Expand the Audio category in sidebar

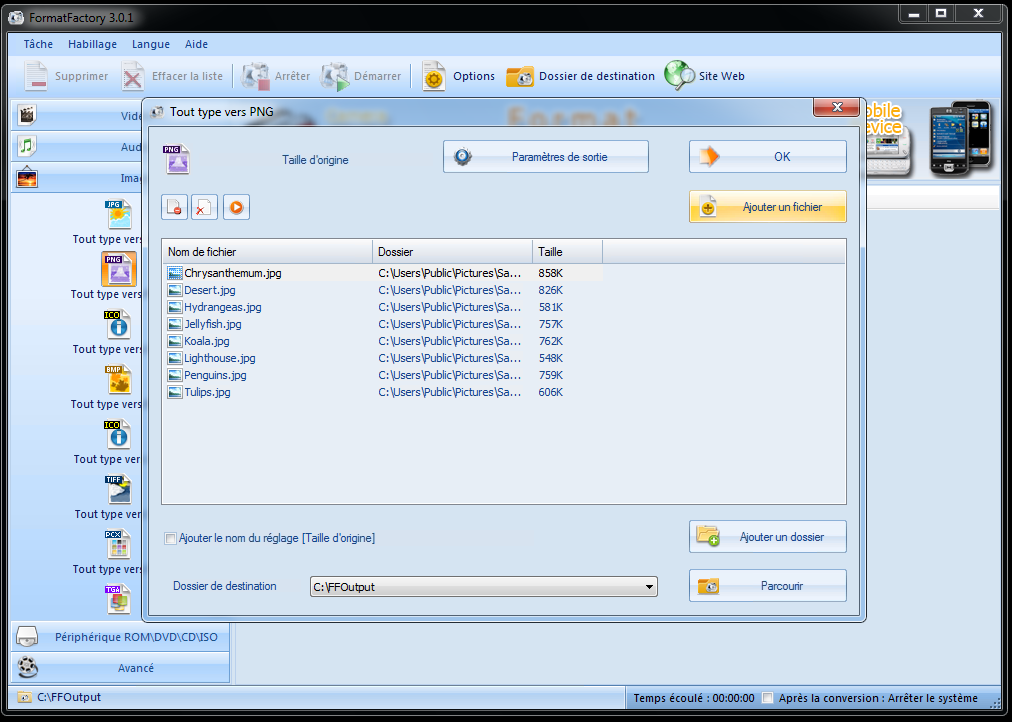tap(76, 146)
